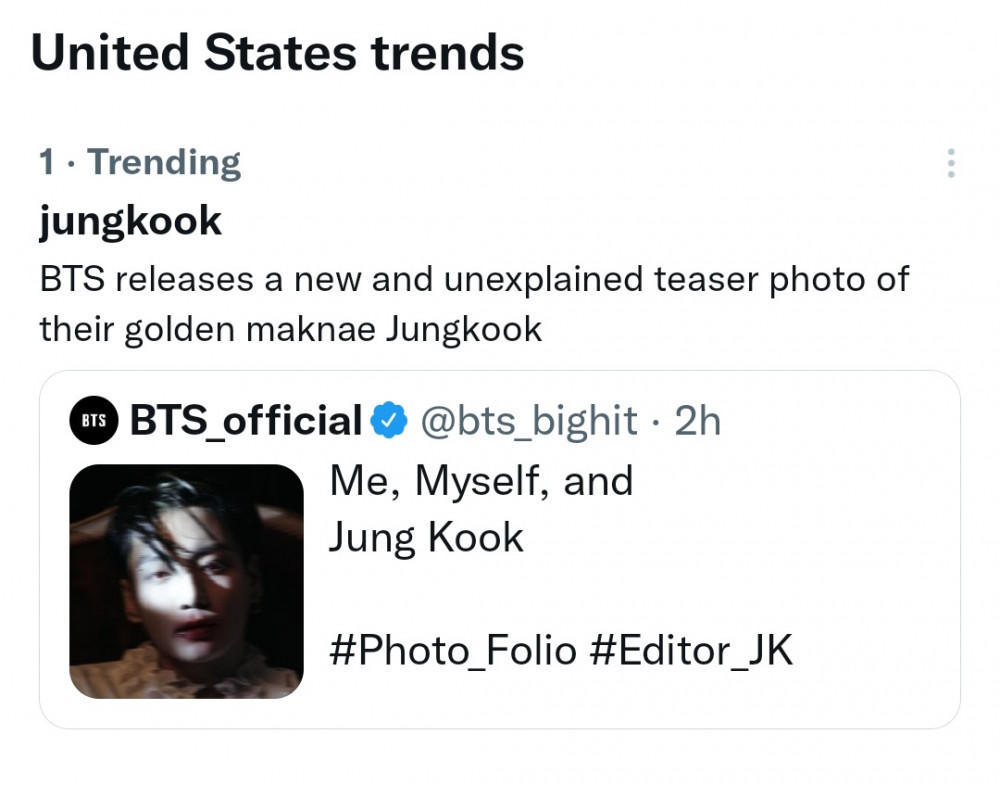
Task: Click the 'Me, Myself, and' tweet text
Action: (481, 480)
